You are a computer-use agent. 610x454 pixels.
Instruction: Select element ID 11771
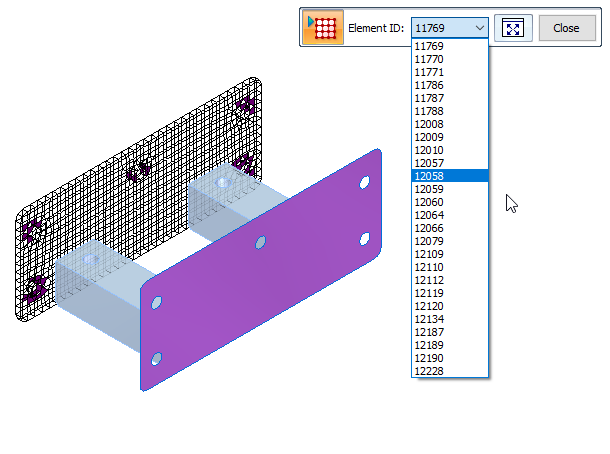pos(450,72)
